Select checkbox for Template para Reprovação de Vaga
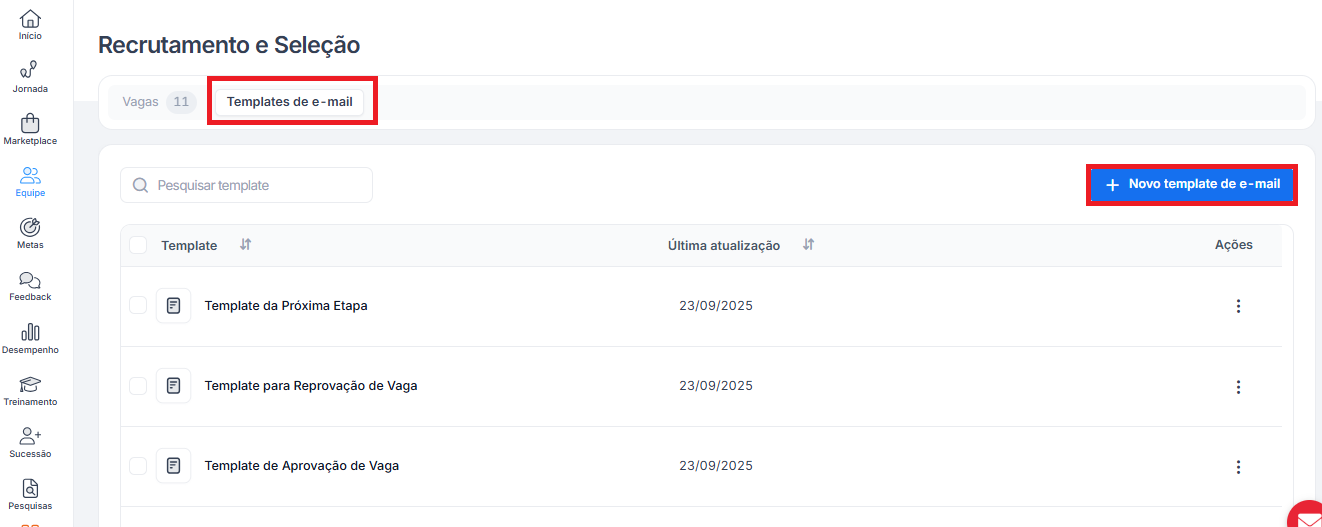This screenshot has width=1322, height=527. point(138,386)
